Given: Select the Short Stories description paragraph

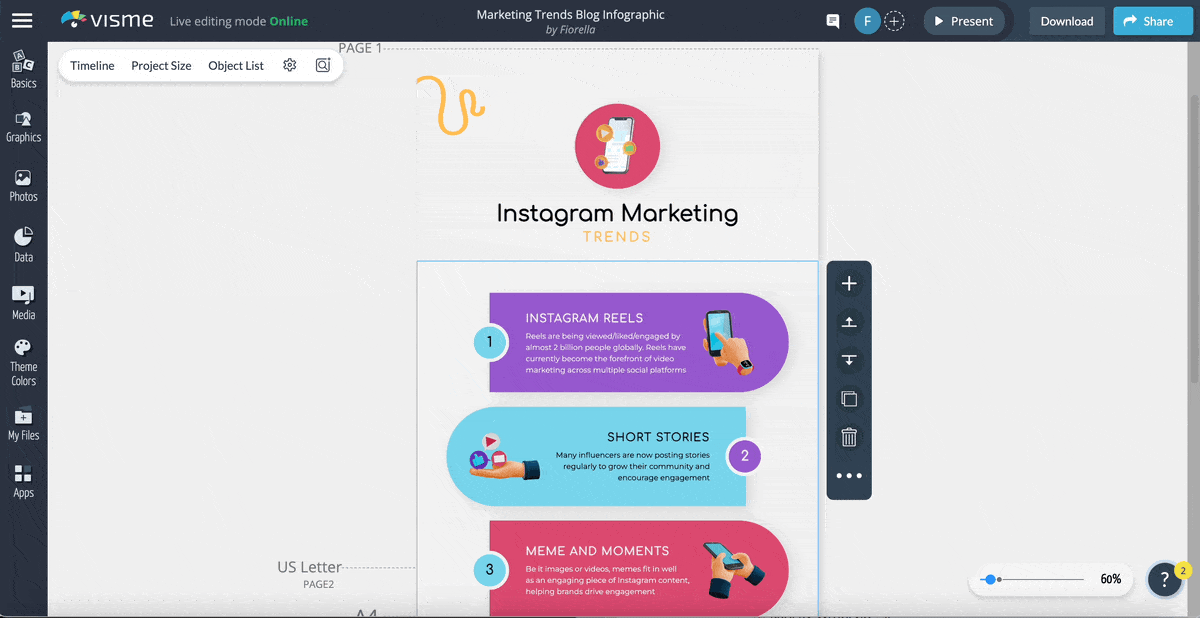Looking at the screenshot, I should point(633,467).
